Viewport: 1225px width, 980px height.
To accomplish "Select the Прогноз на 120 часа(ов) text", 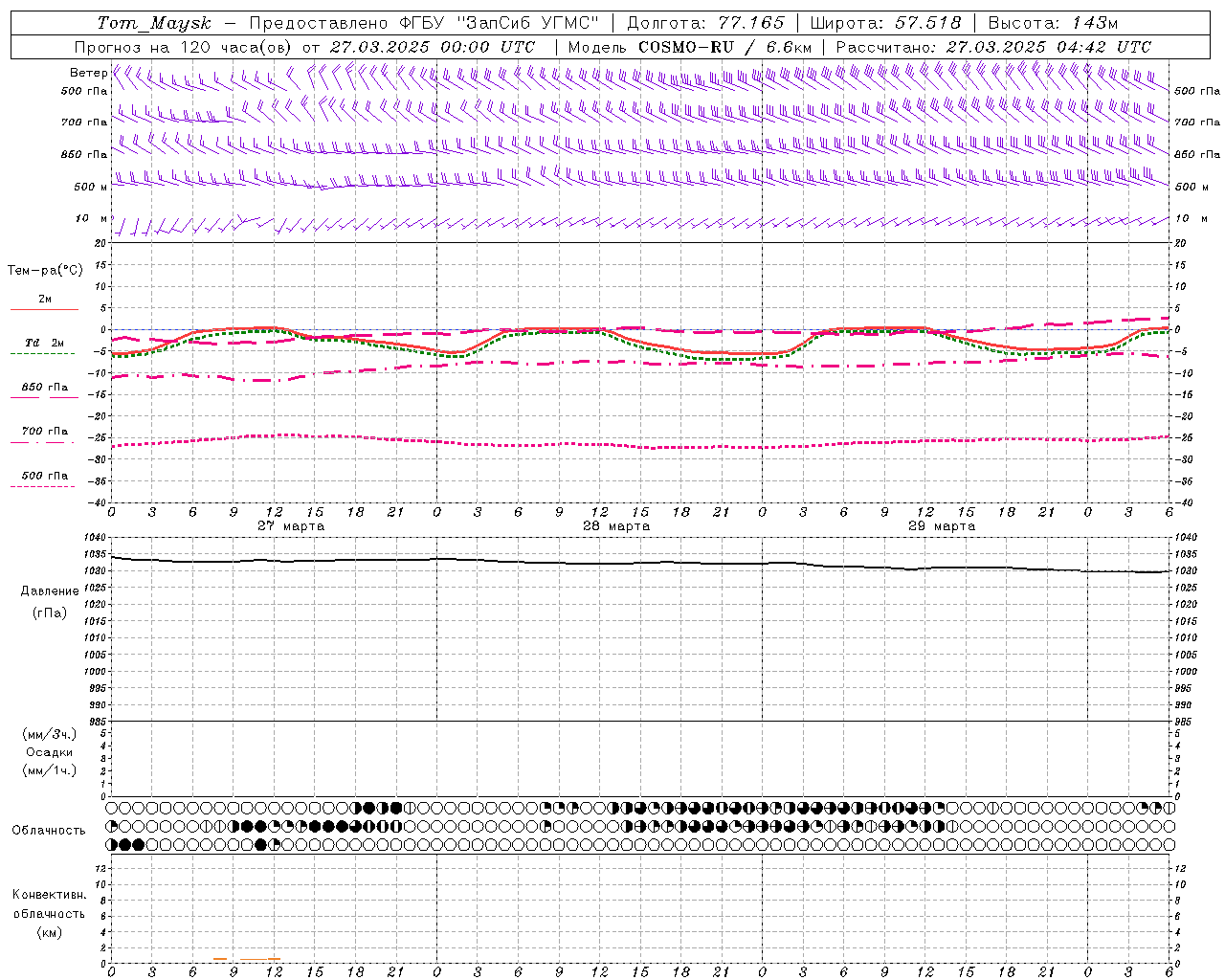I will (185, 47).
